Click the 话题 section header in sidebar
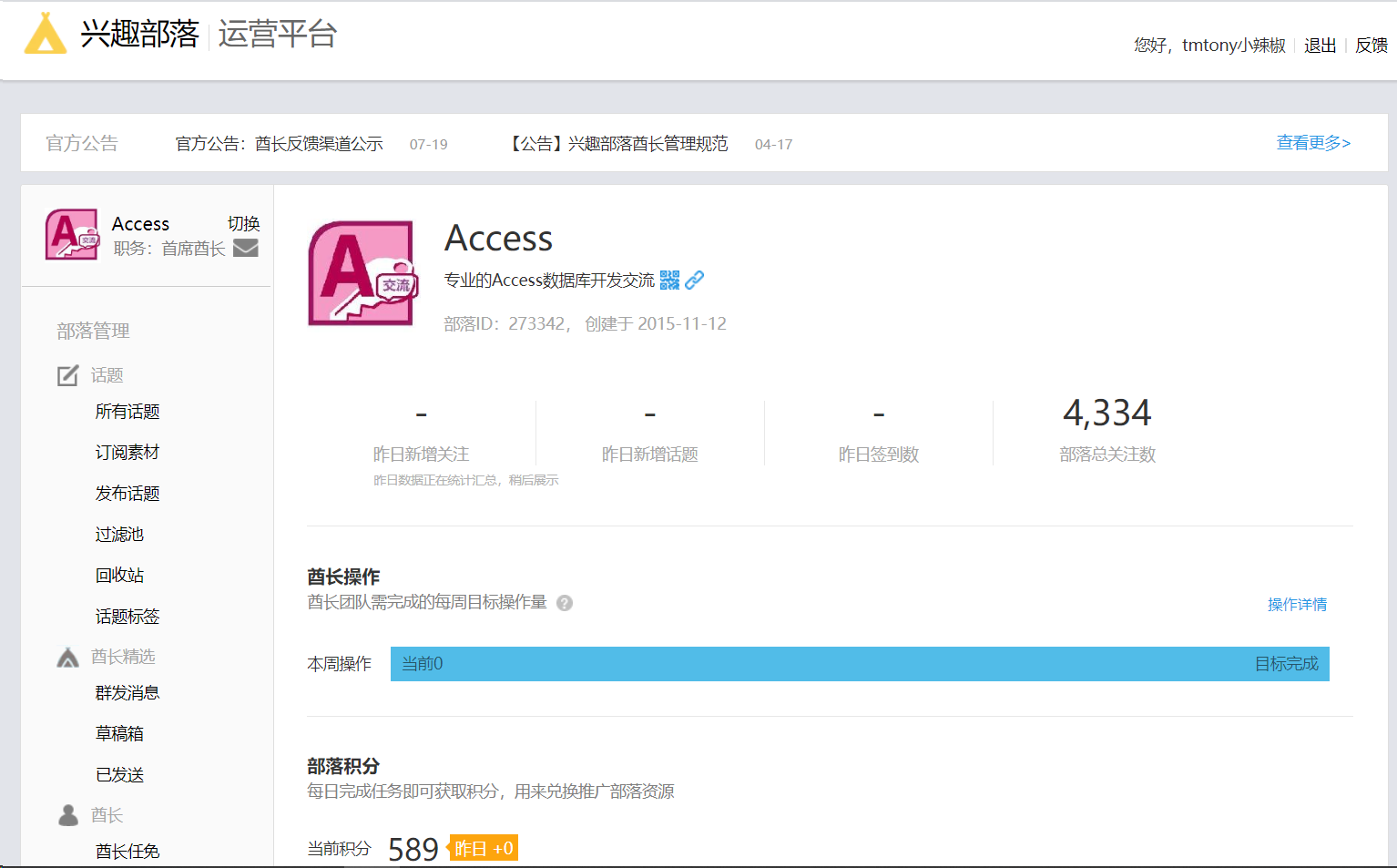Screen dimensions: 1397x868 [x=107, y=375]
